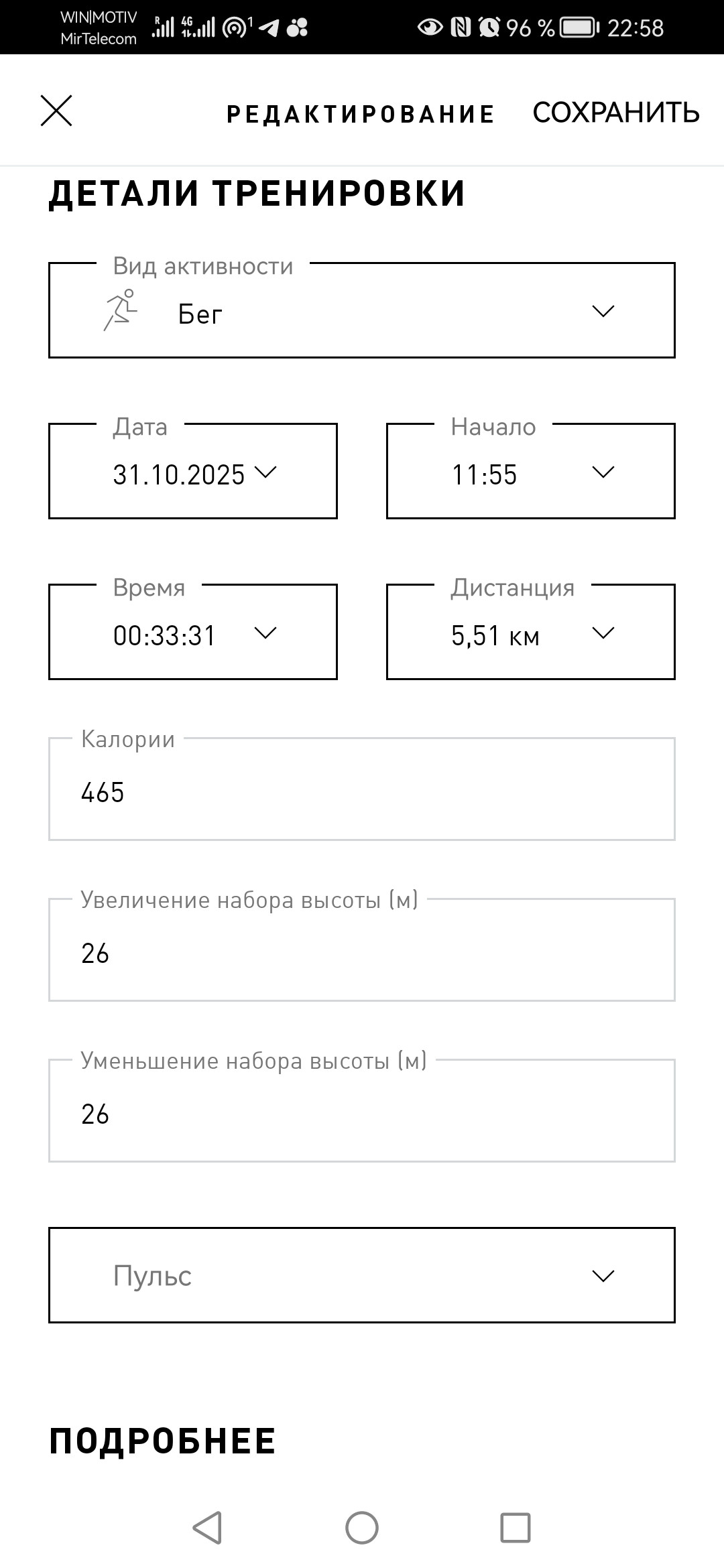The image size is (724, 1568).
Task: Open the Дистанция 5,51 км selector
Action: (531, 632)
